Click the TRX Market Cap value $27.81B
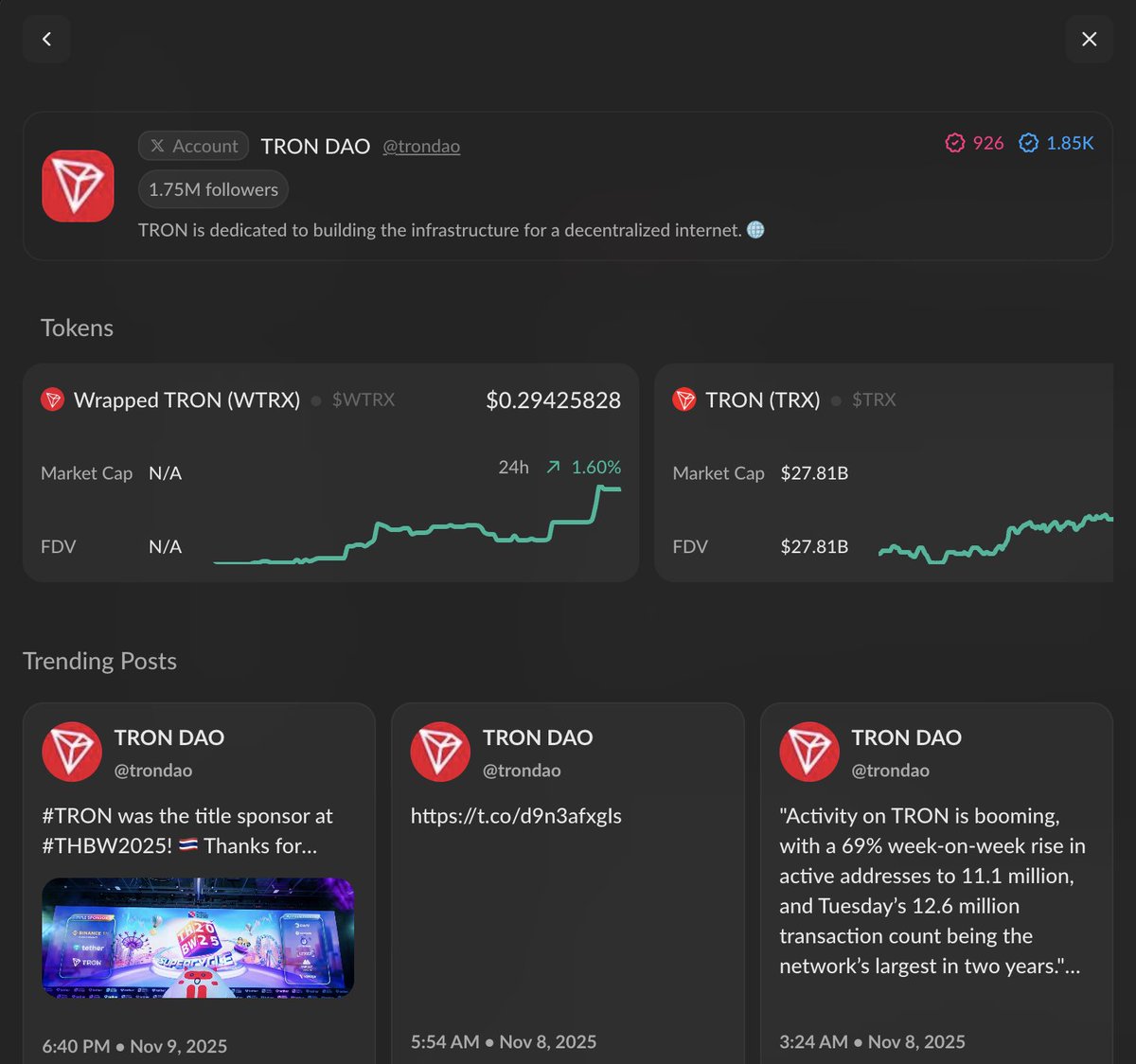This screenshot has width=1136, height=1064. pos(814,473)
